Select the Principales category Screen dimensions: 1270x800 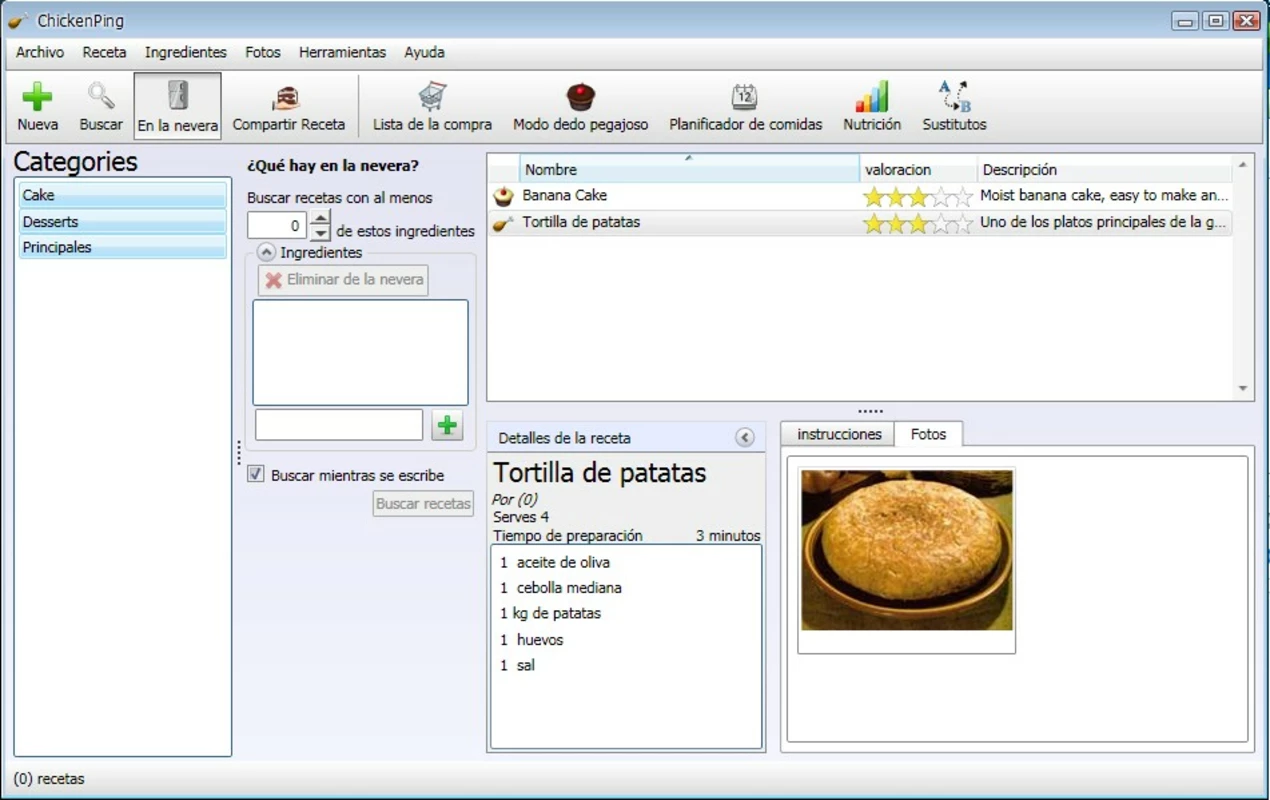tap(123, 247)
